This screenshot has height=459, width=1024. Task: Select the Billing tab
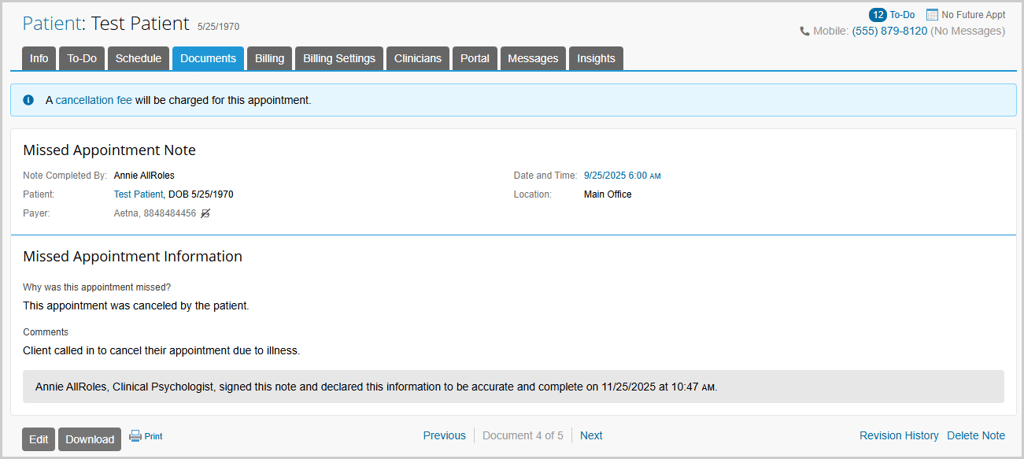269,59
